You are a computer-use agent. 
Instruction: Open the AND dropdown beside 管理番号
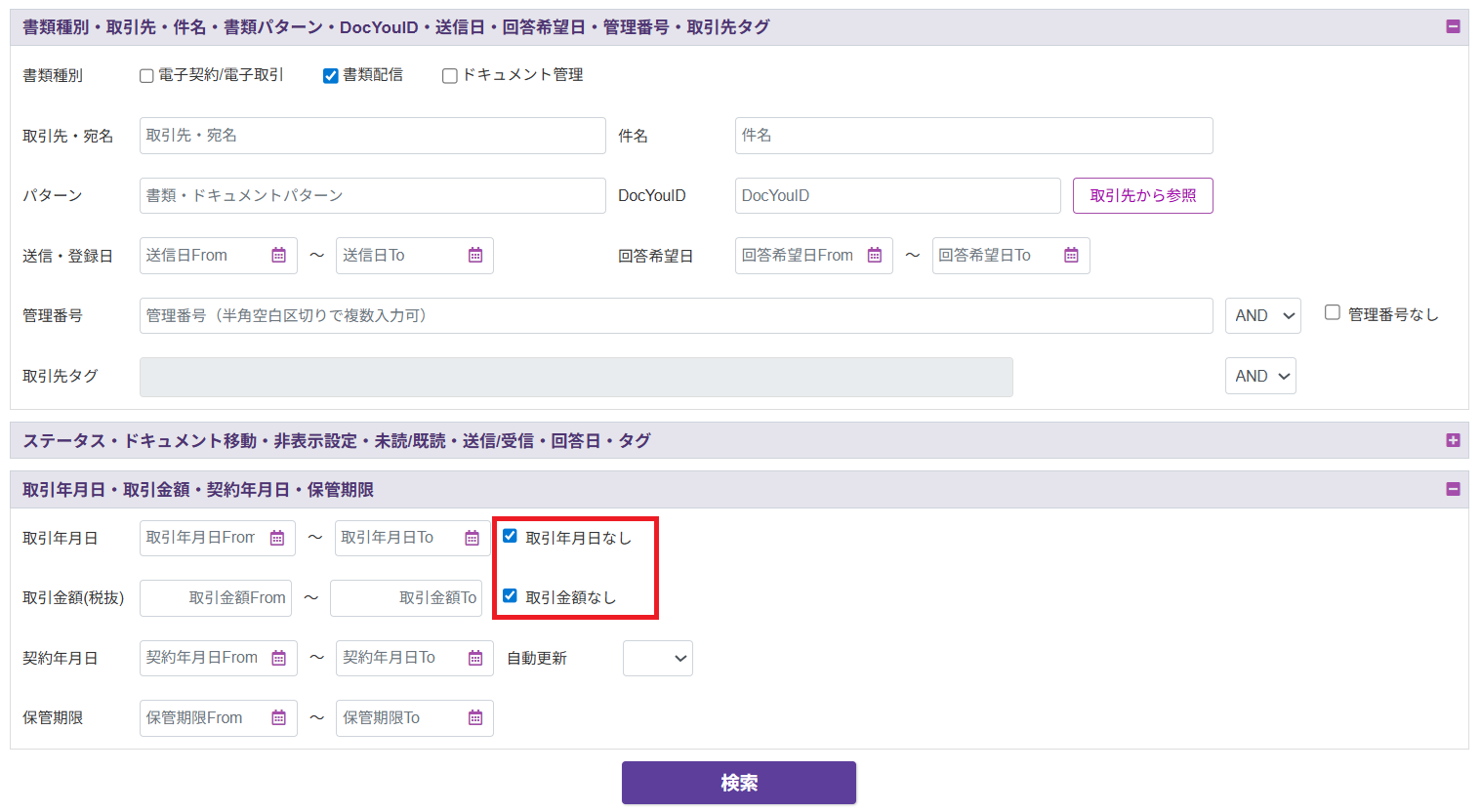point(1262,316)
